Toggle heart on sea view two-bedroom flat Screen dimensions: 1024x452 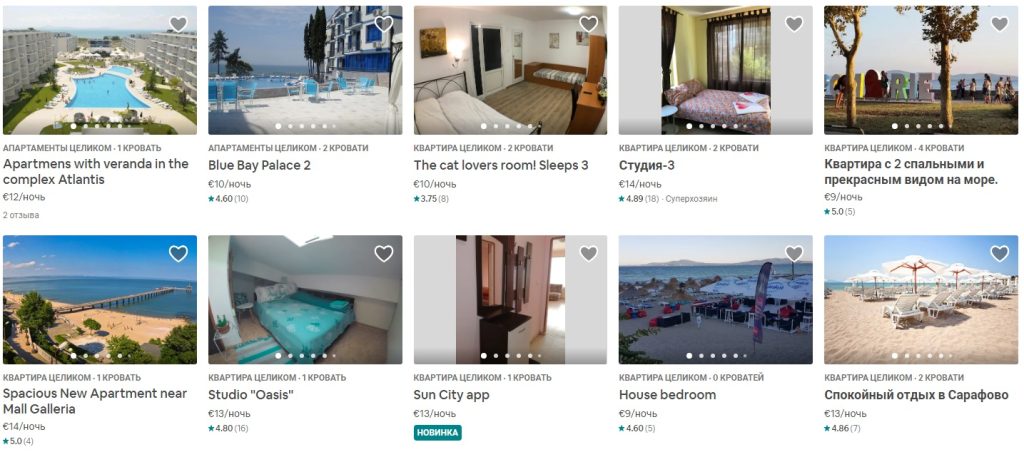(1000, 24)
